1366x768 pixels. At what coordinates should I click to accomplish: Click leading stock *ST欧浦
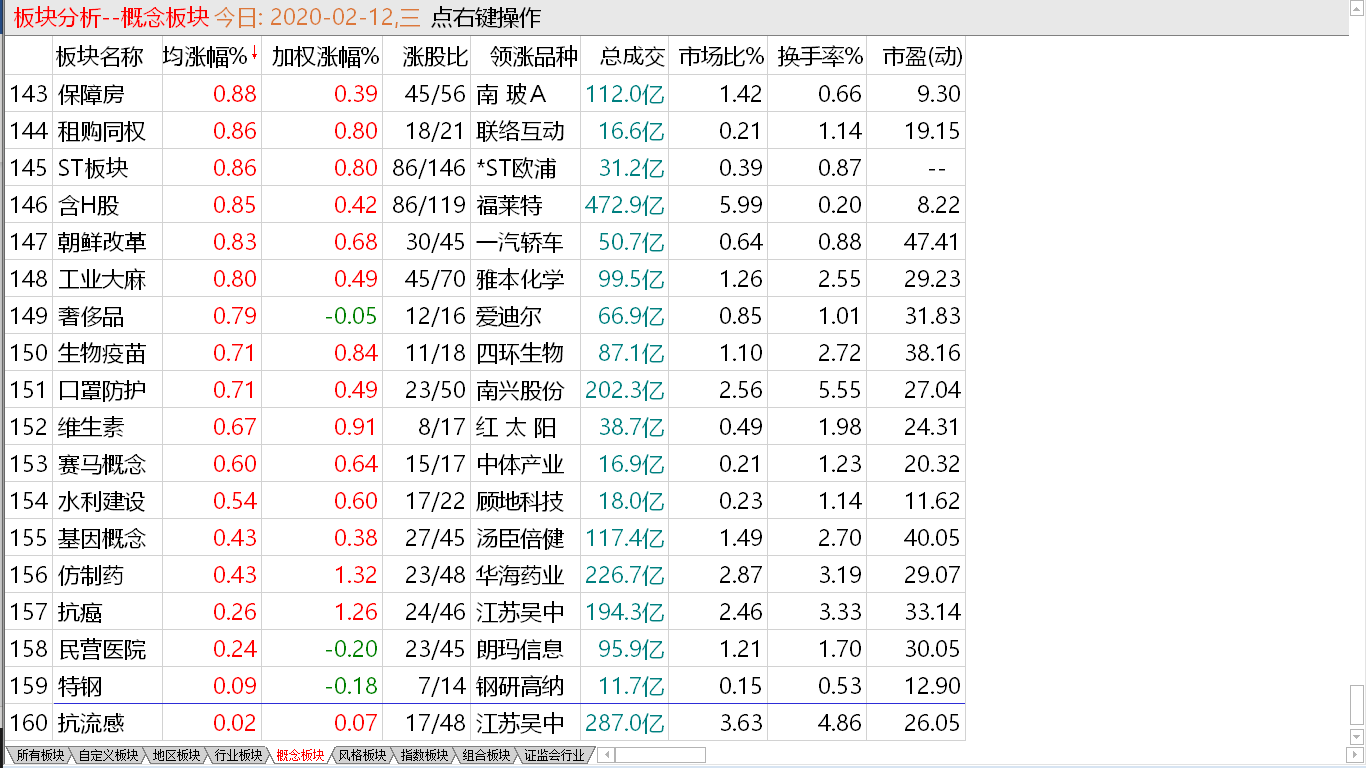(516, 168)
